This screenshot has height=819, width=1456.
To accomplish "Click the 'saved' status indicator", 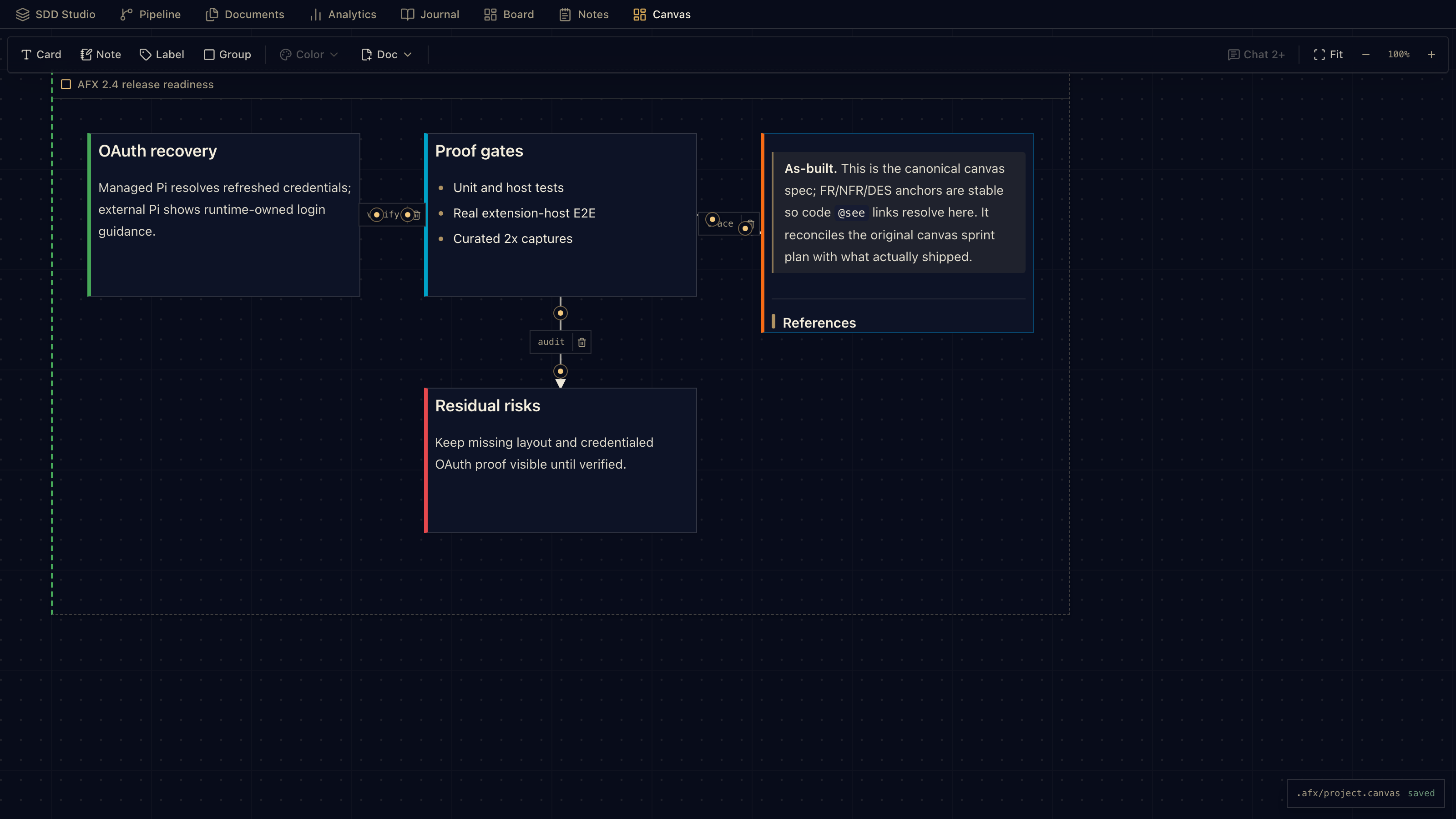I will pos(1421,793).
